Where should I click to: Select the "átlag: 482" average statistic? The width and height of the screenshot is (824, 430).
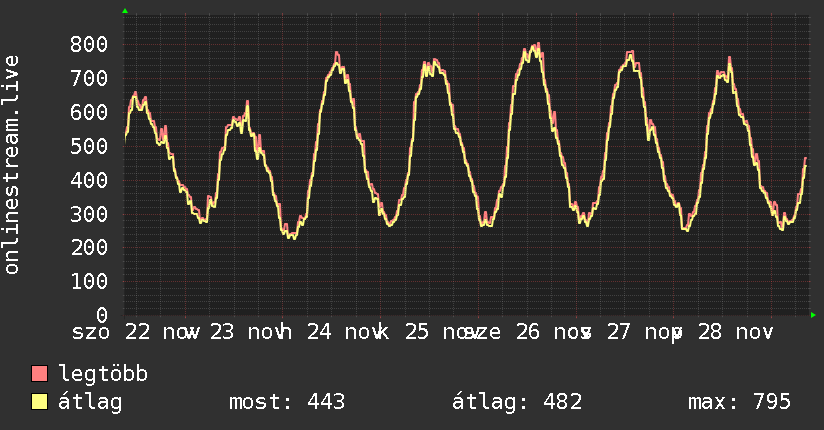click(x=517, y=402)
